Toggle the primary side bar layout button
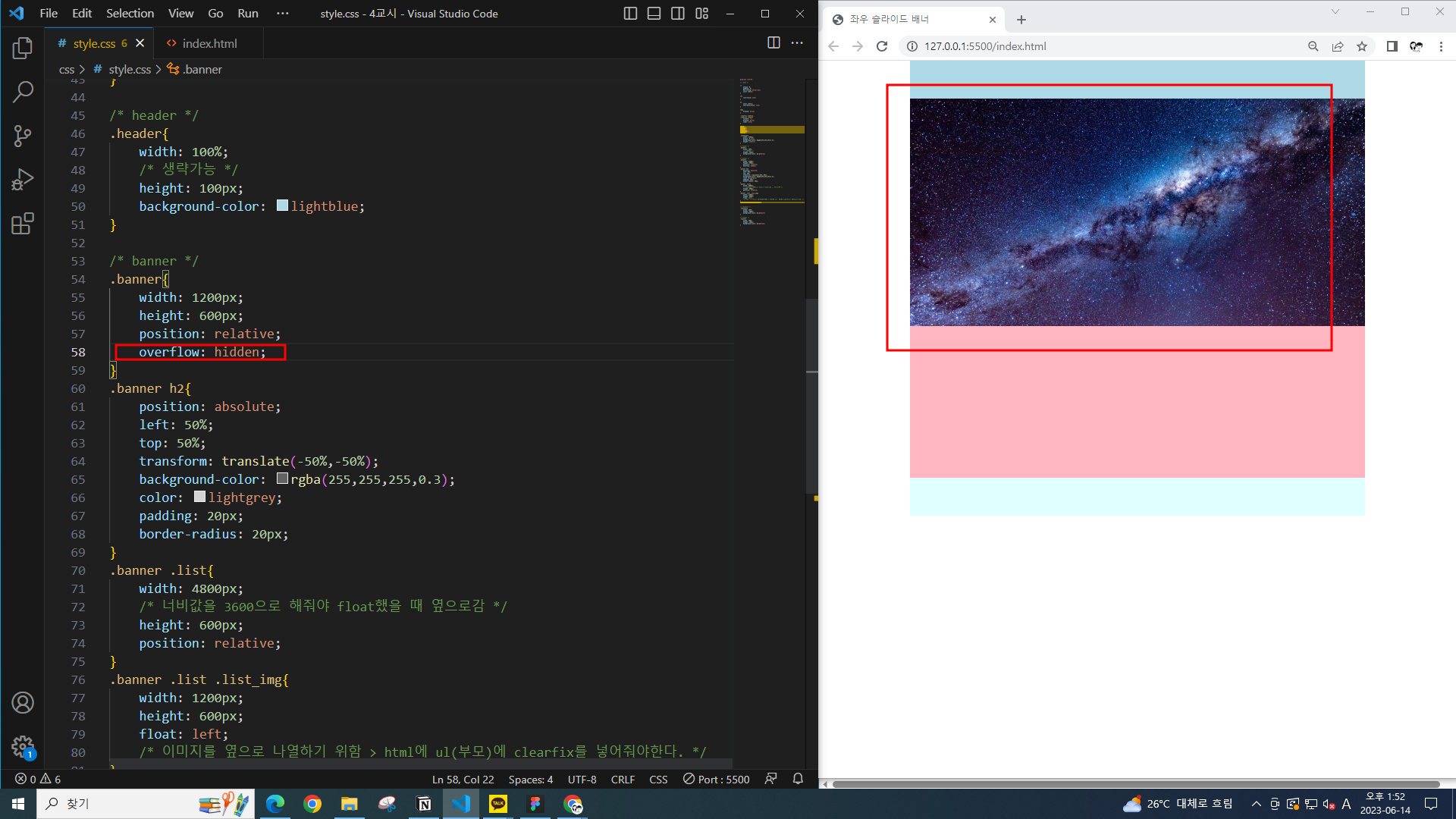This screenshot has height=819, width=1456. pyautogui.click(x=630, y=14)
